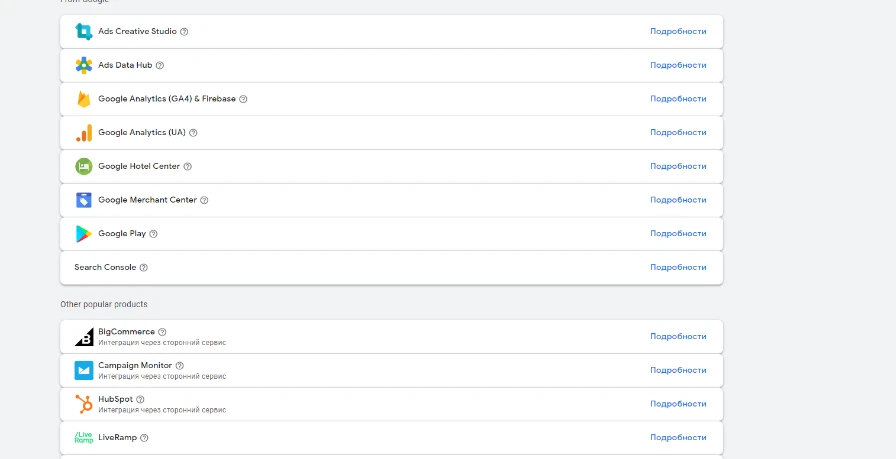Open Подробности for Campaign Monitor
This screenshot has width=896, height=459.
coord(678,370)
